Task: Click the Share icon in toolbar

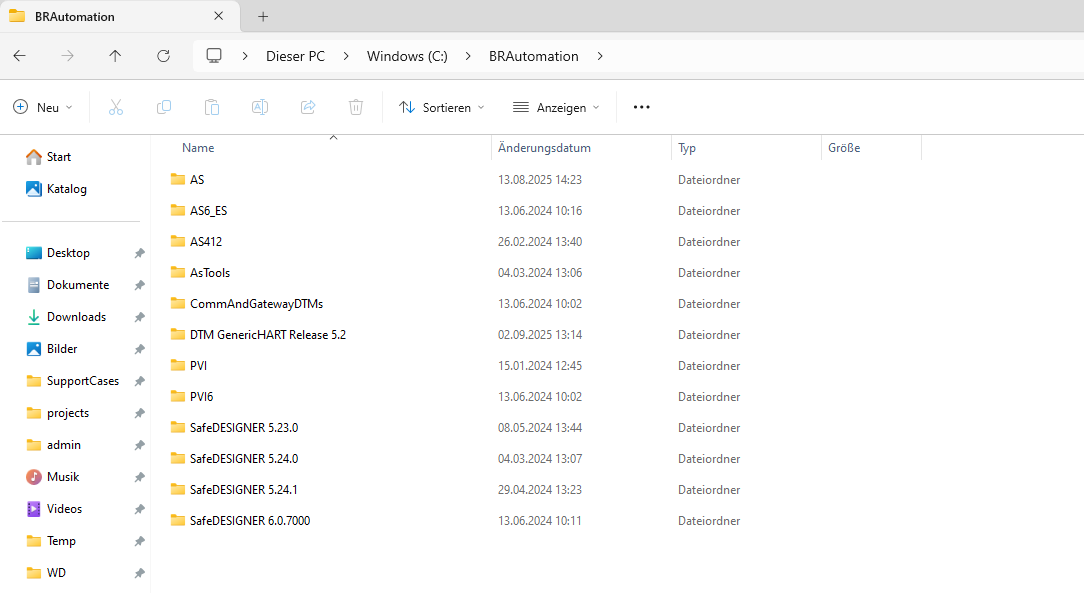Action: tap(308, 107)
